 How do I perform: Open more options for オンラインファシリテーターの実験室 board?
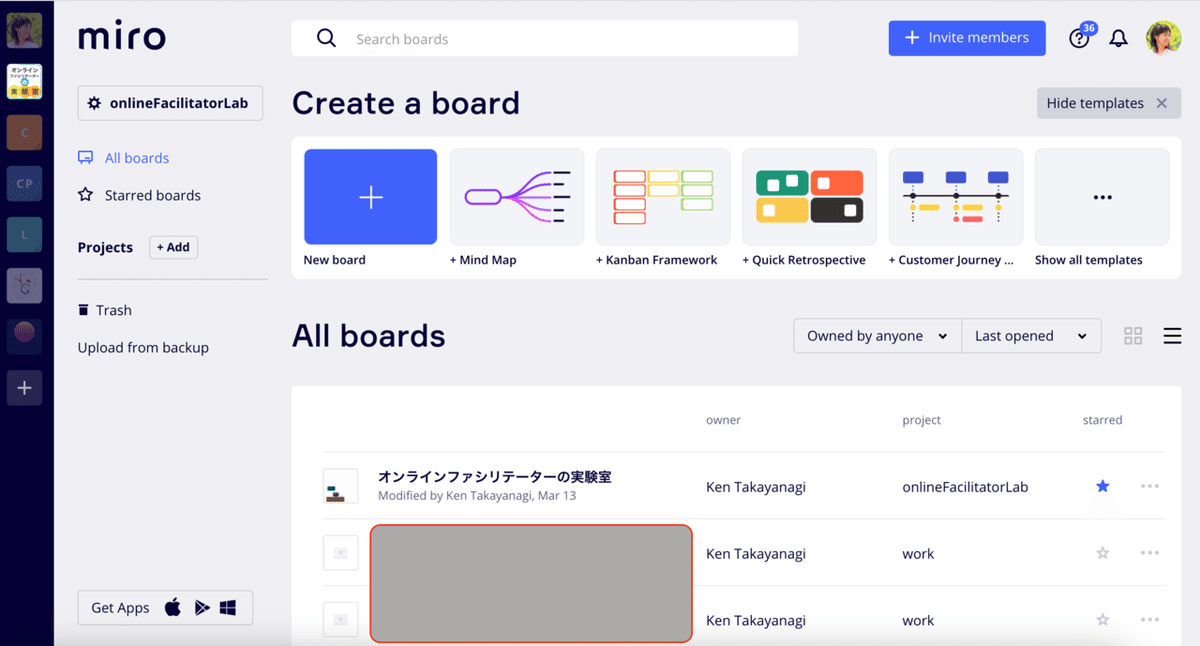tap(1150, 486)
